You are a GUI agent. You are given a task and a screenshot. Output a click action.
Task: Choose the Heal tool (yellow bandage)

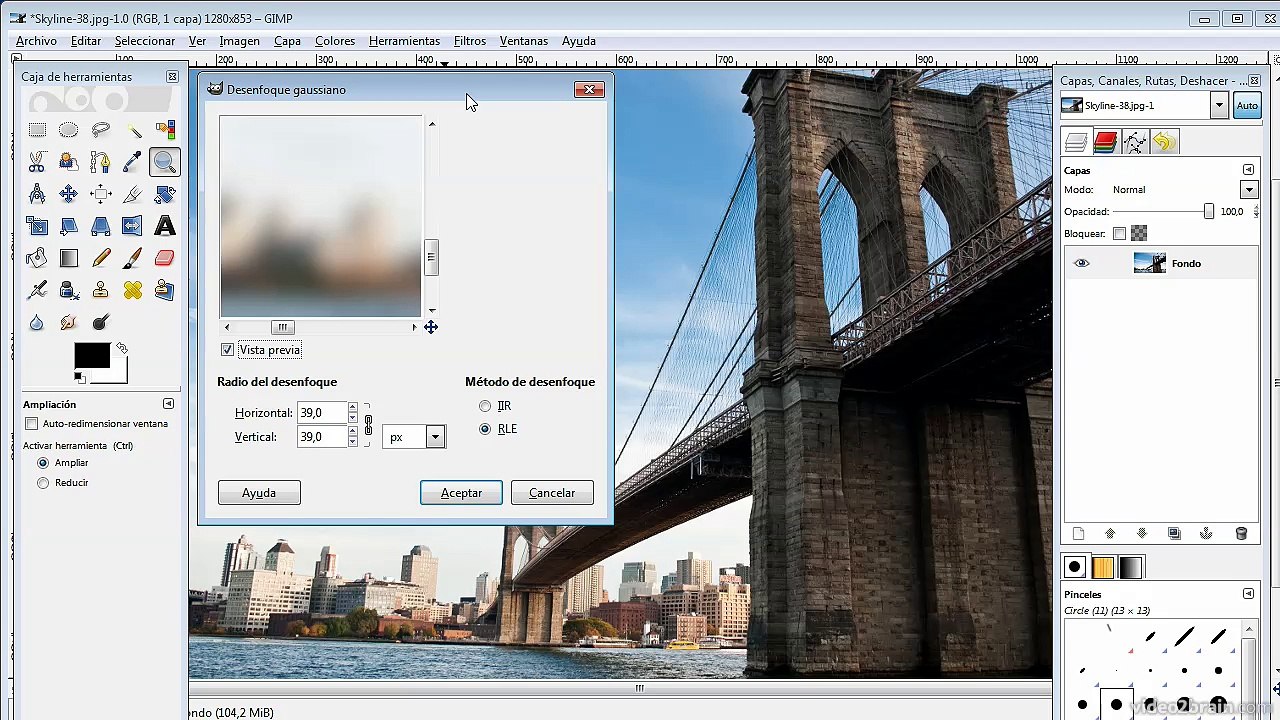132,290
